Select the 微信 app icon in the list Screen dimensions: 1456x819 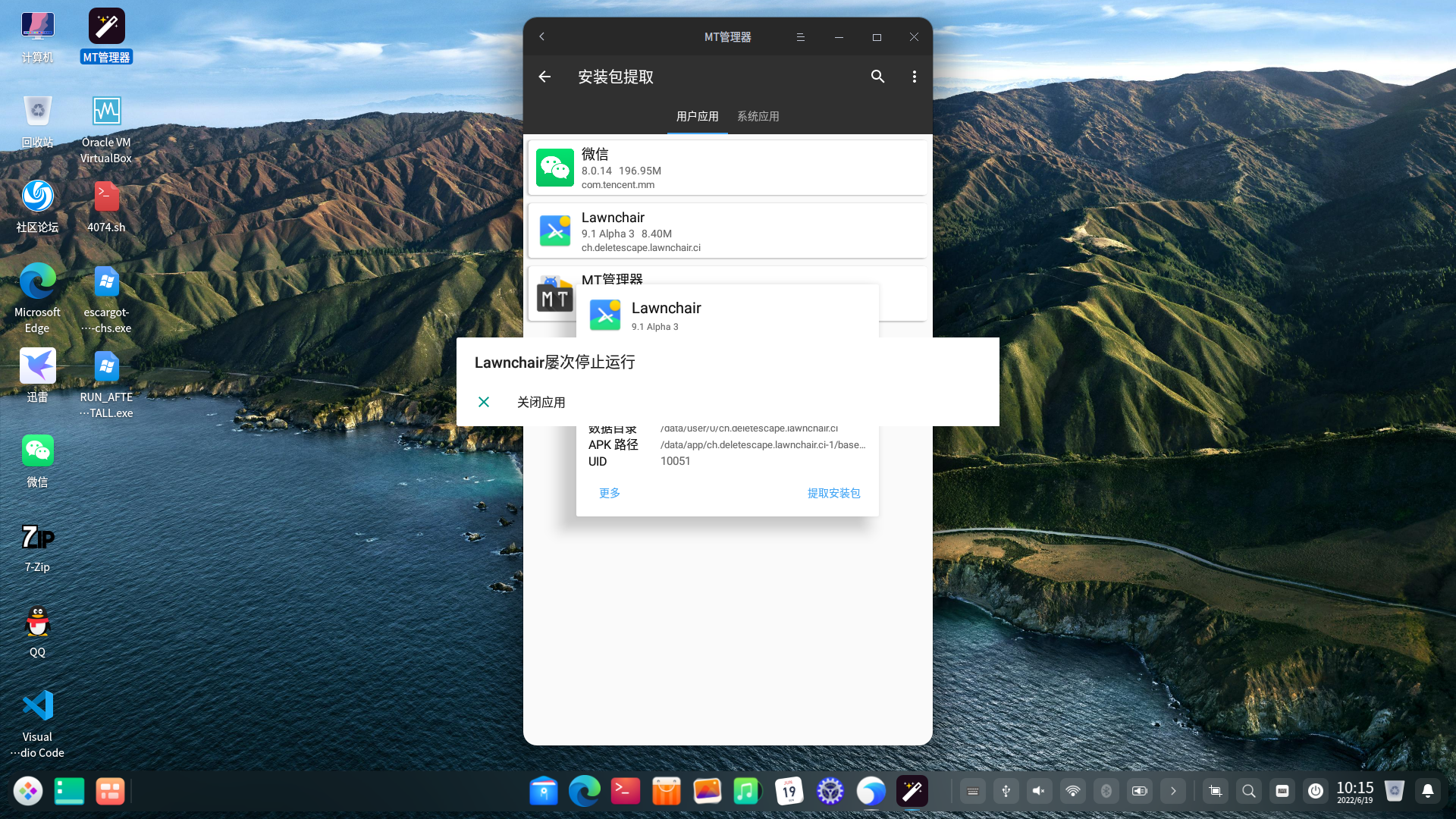(x=554, y=167)
